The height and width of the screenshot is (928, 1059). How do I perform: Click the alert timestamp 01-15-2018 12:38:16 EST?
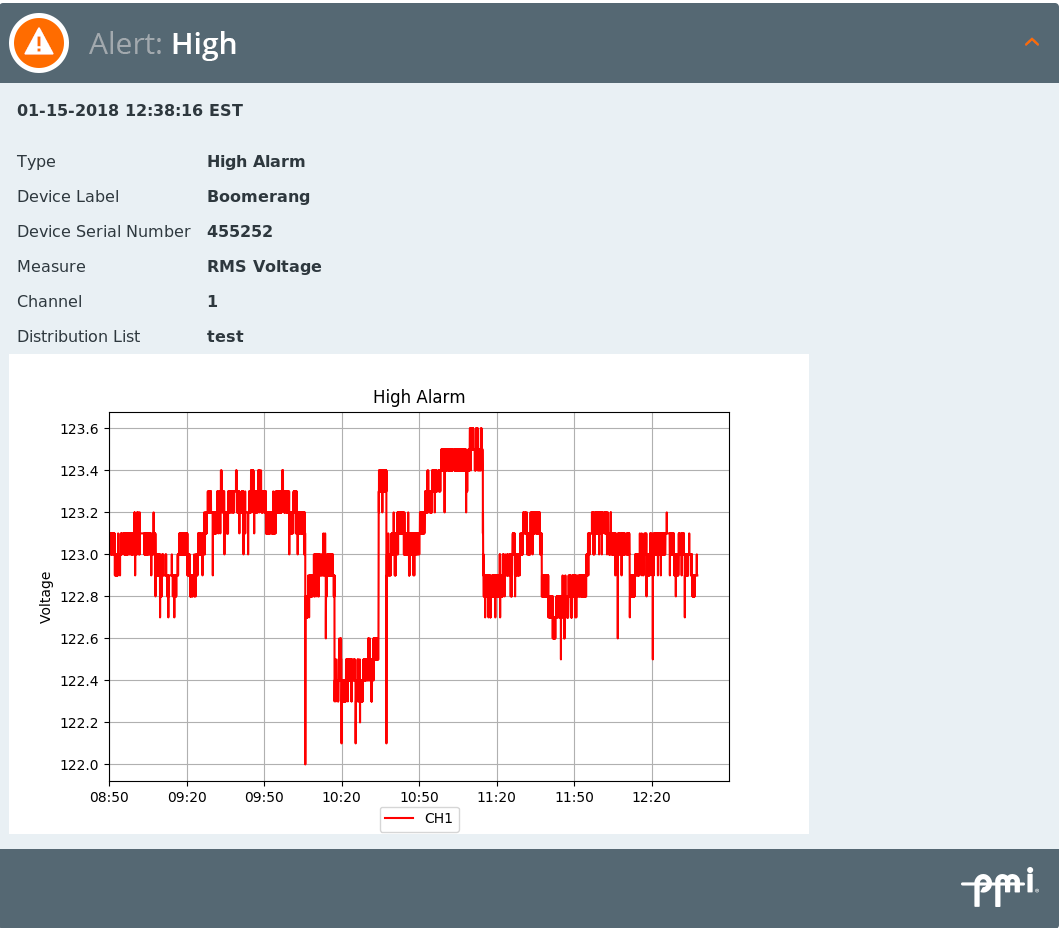click(x=130, y=111)
